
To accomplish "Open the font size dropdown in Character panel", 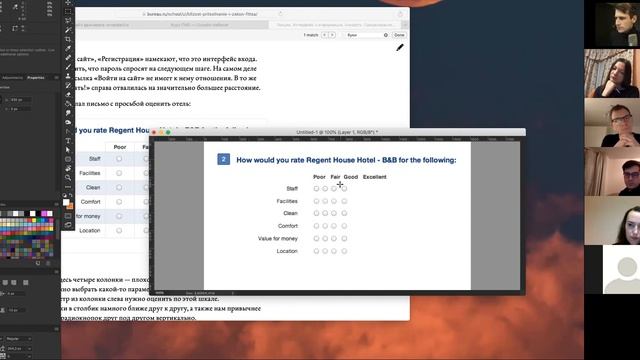I will [x=18, y=349].
